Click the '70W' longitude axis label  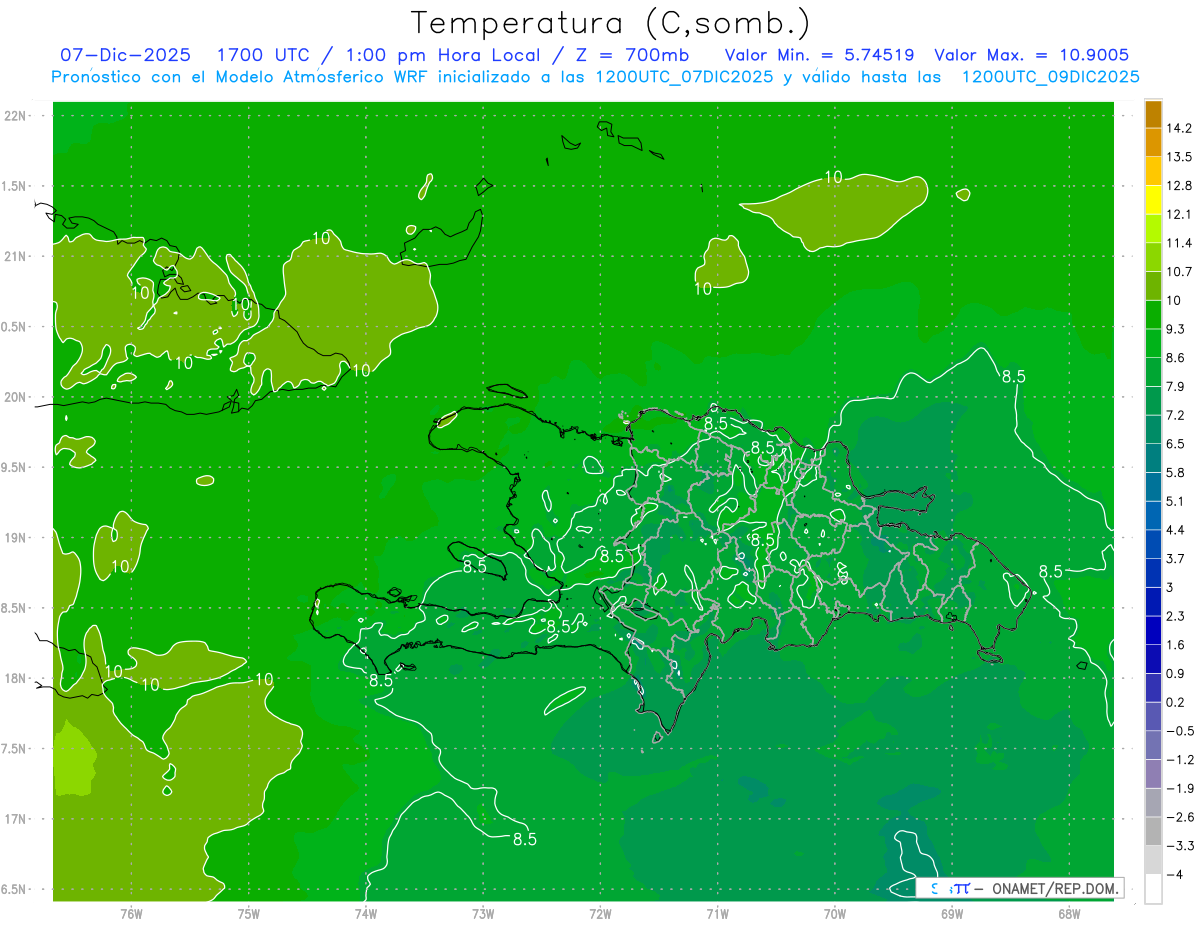click(x=835, y=913)
